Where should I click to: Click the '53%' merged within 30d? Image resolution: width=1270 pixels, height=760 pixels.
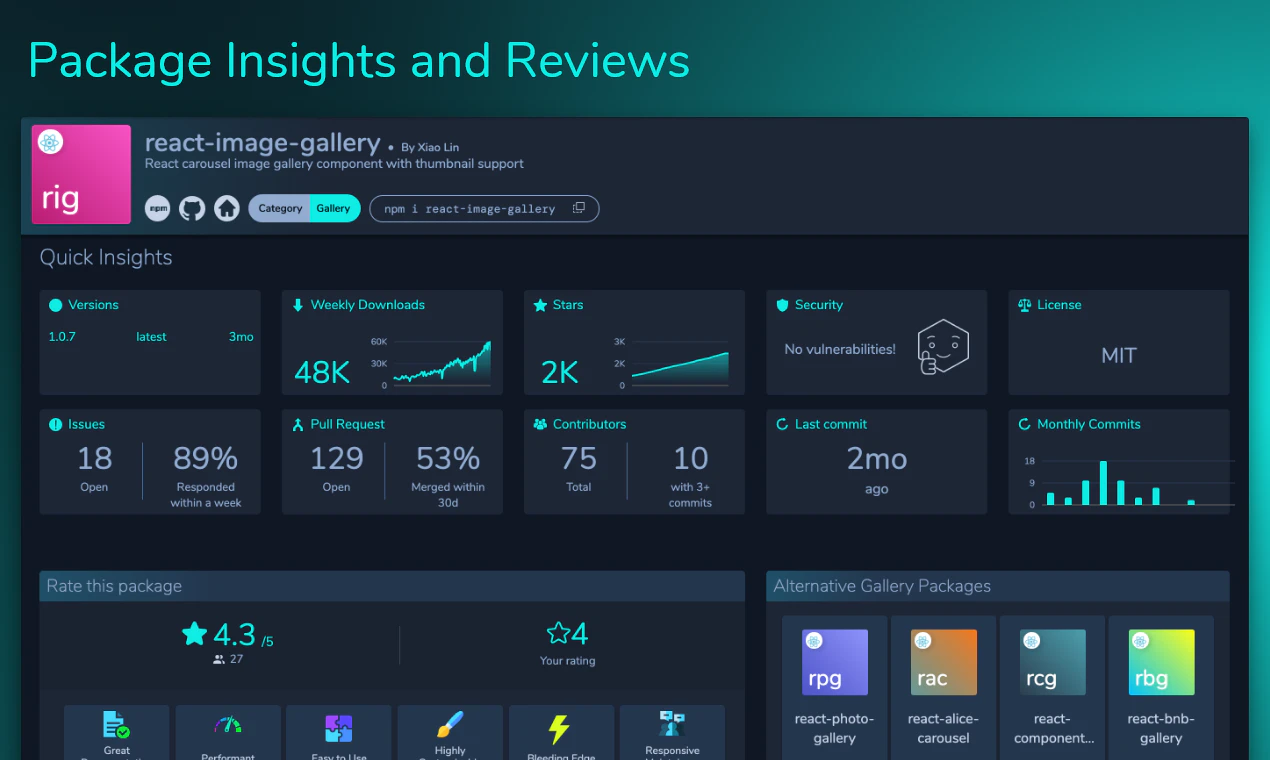(x=448, y=459)
